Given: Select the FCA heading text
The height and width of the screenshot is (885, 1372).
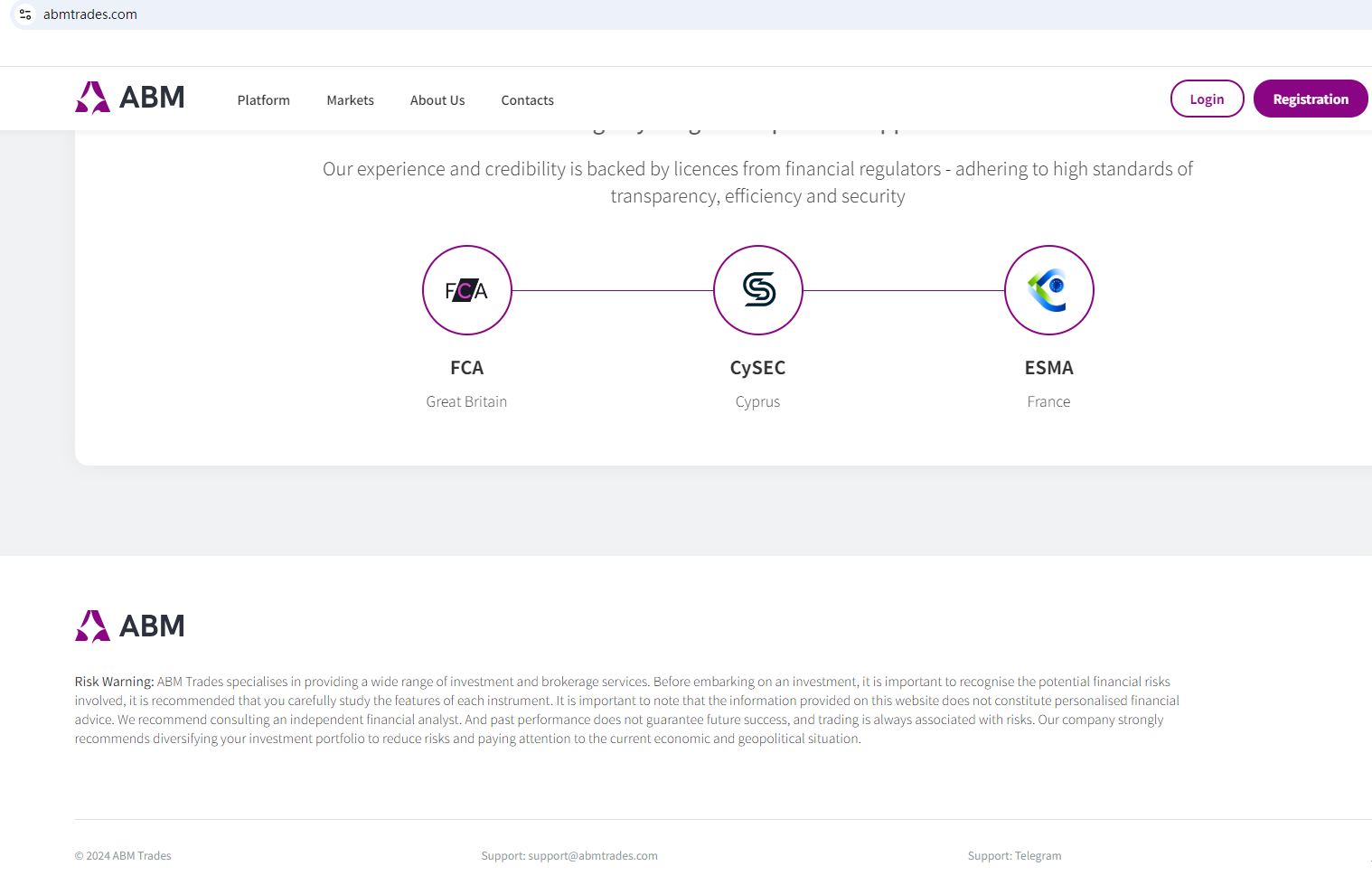Looking at the screenshot, I should point(466,368).
